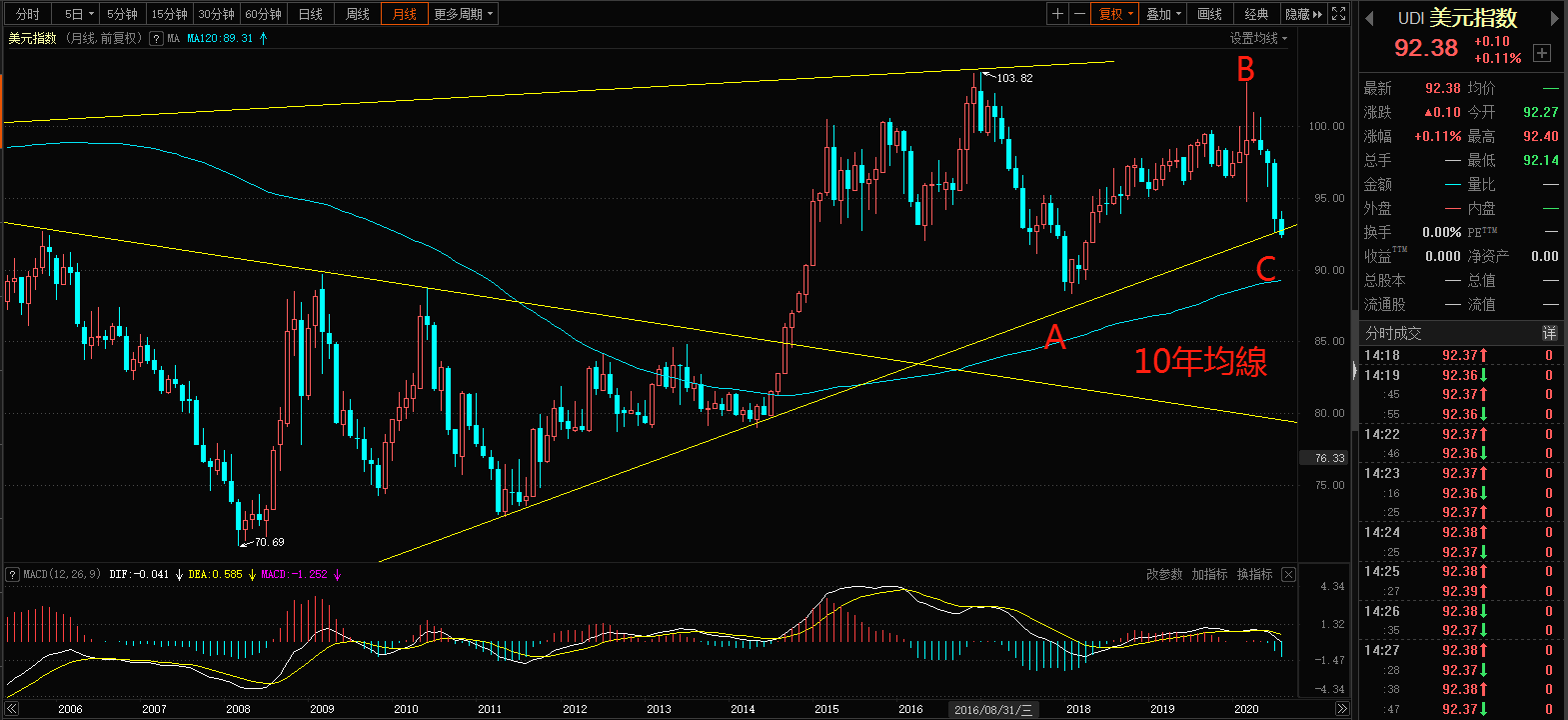Select the 周线 period tab

[358, 14]
